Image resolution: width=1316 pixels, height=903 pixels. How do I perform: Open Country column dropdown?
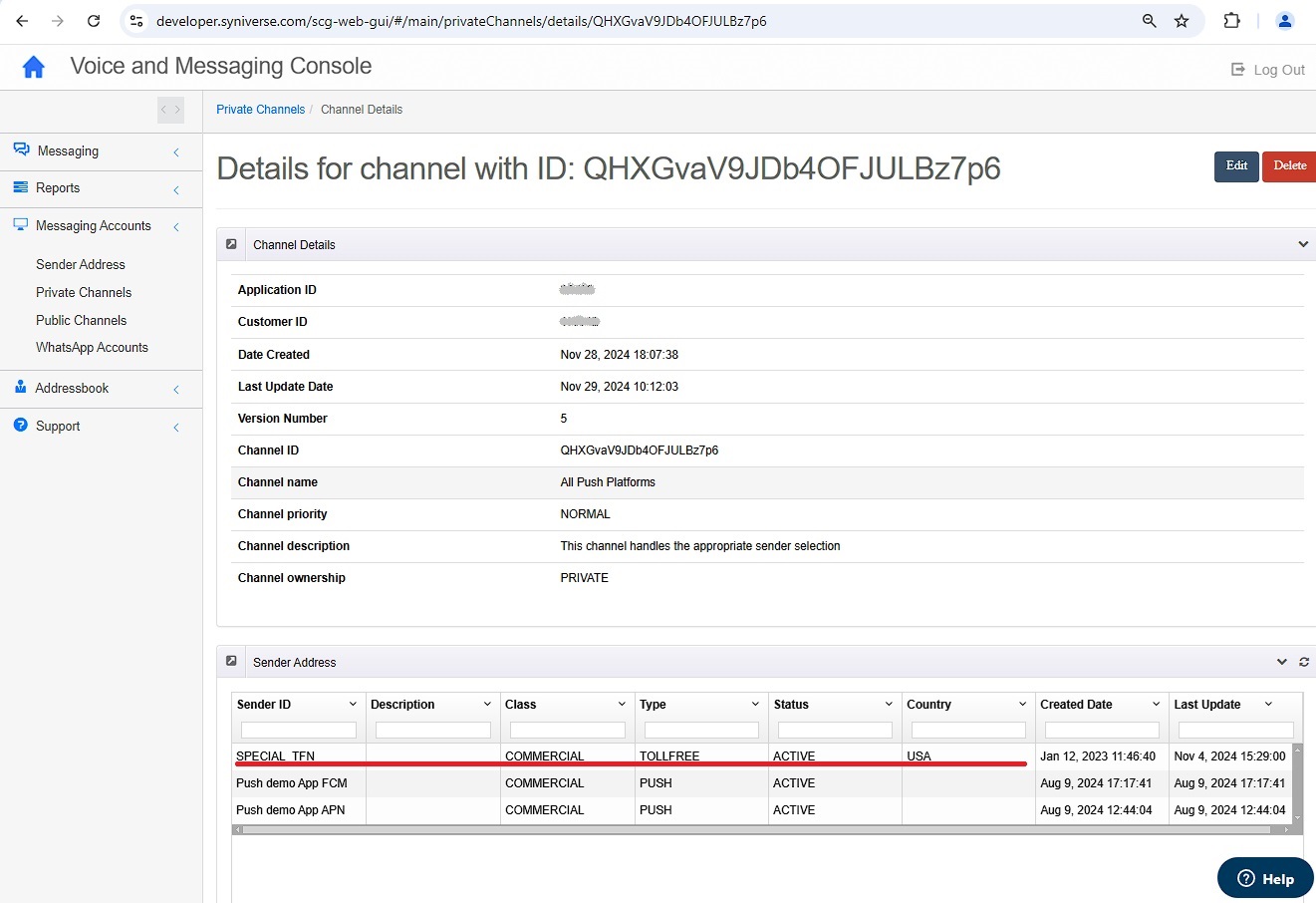[x=1022, y=705]
